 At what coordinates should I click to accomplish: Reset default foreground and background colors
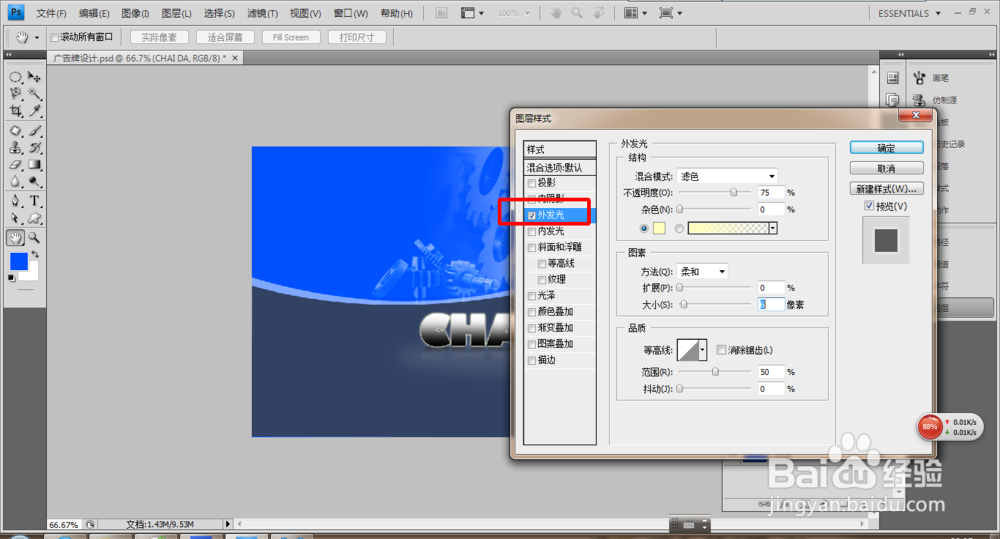pos(11,278)
